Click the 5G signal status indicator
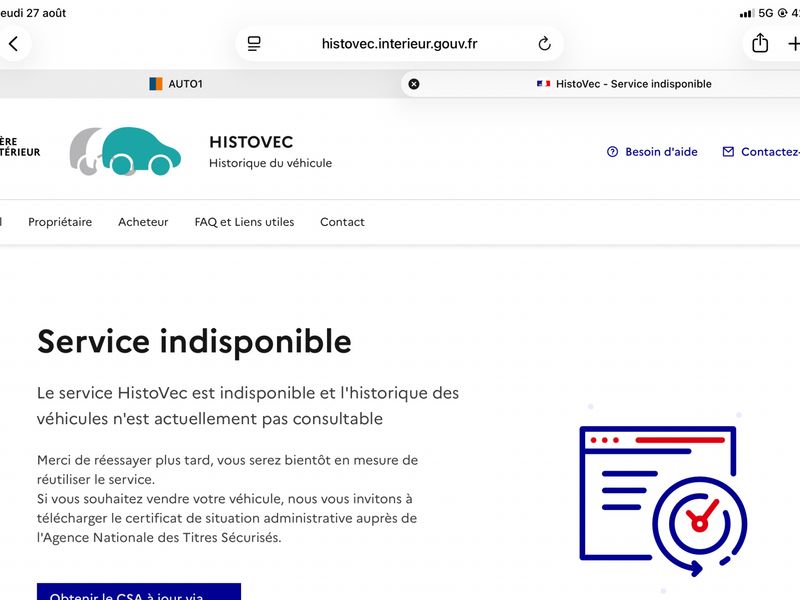The height and width of the screenshot is (600, 800). [765, 13]
